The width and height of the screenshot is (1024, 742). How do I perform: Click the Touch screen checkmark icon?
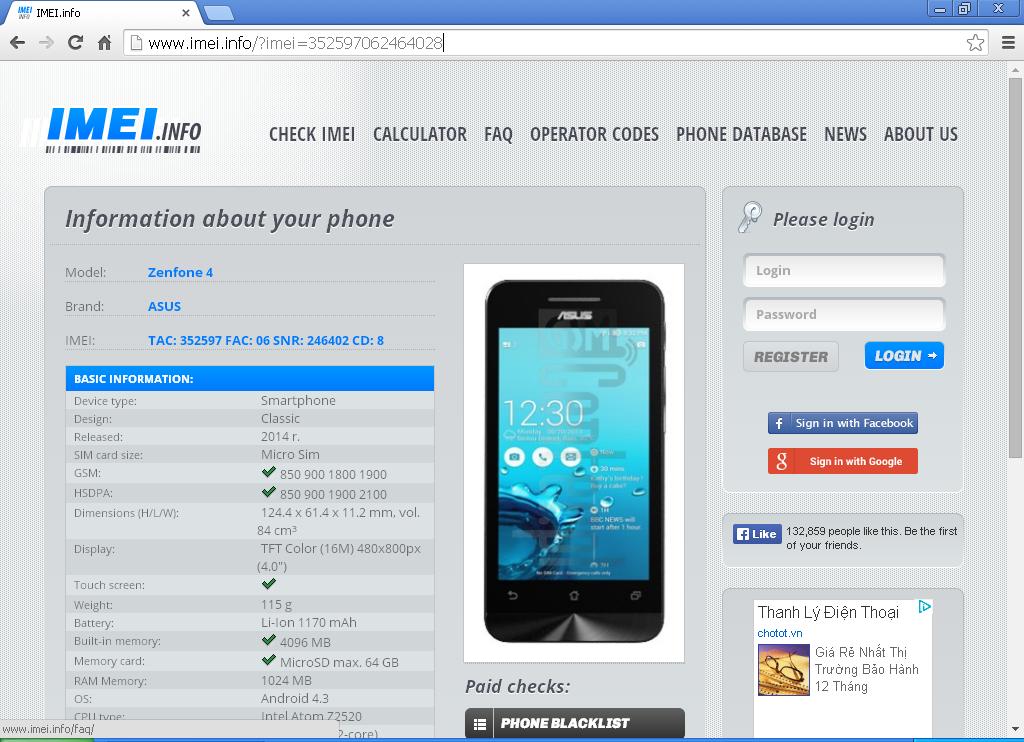tap(268, 583)
